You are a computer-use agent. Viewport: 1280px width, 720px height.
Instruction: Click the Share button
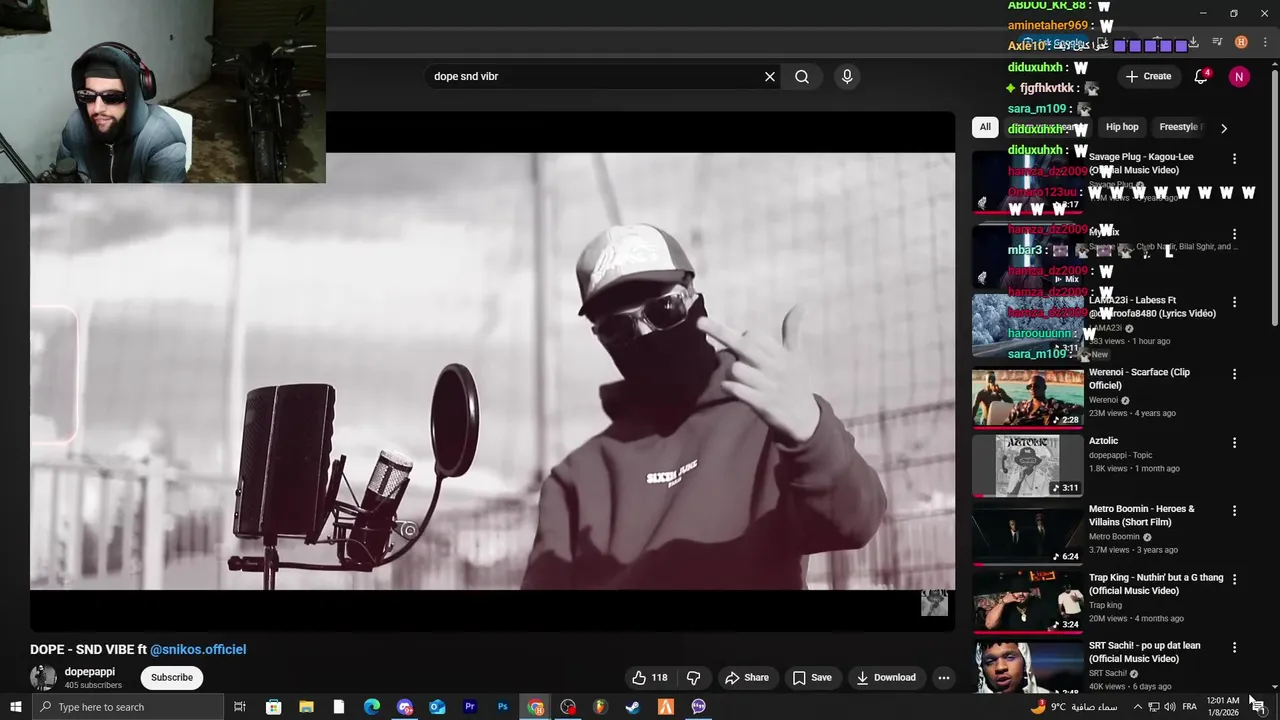[747, 677]
